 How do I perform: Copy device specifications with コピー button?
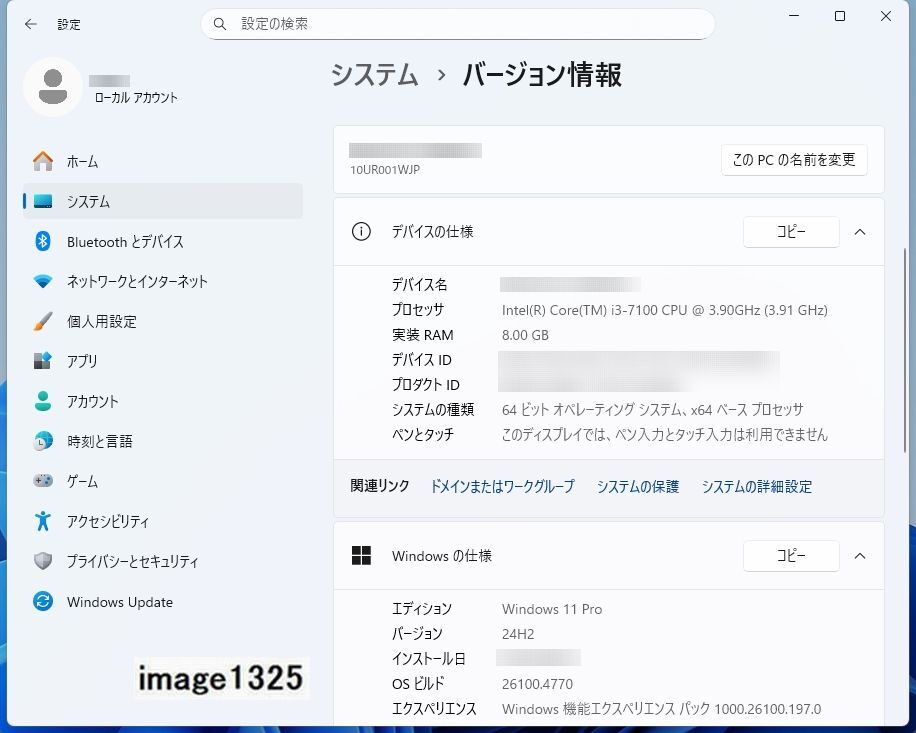[791, 232]
